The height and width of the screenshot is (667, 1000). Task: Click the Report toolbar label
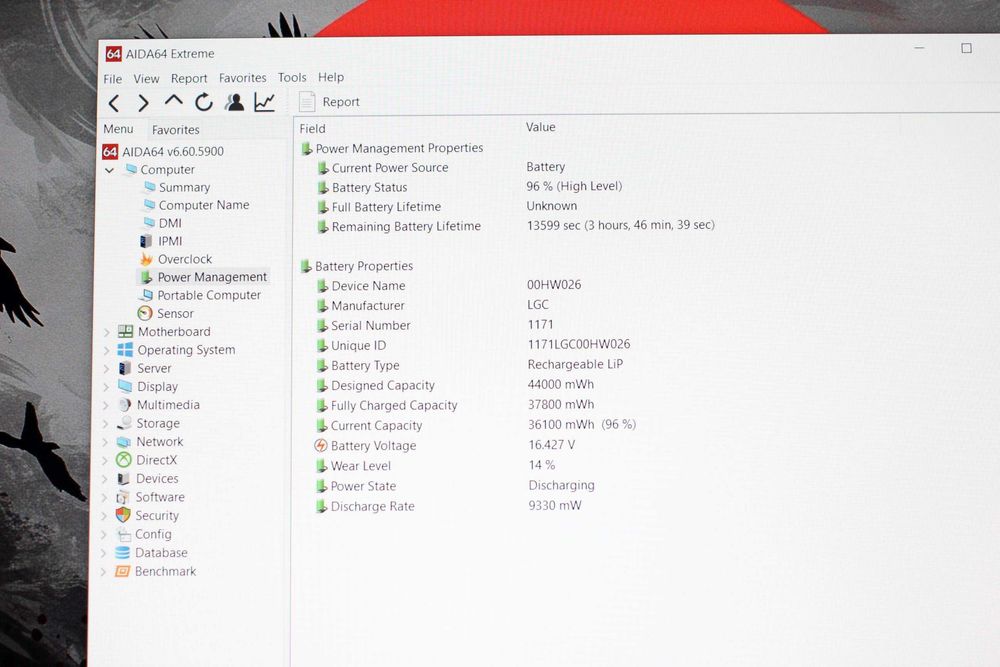pyautogui.click(x=341, y=102)
